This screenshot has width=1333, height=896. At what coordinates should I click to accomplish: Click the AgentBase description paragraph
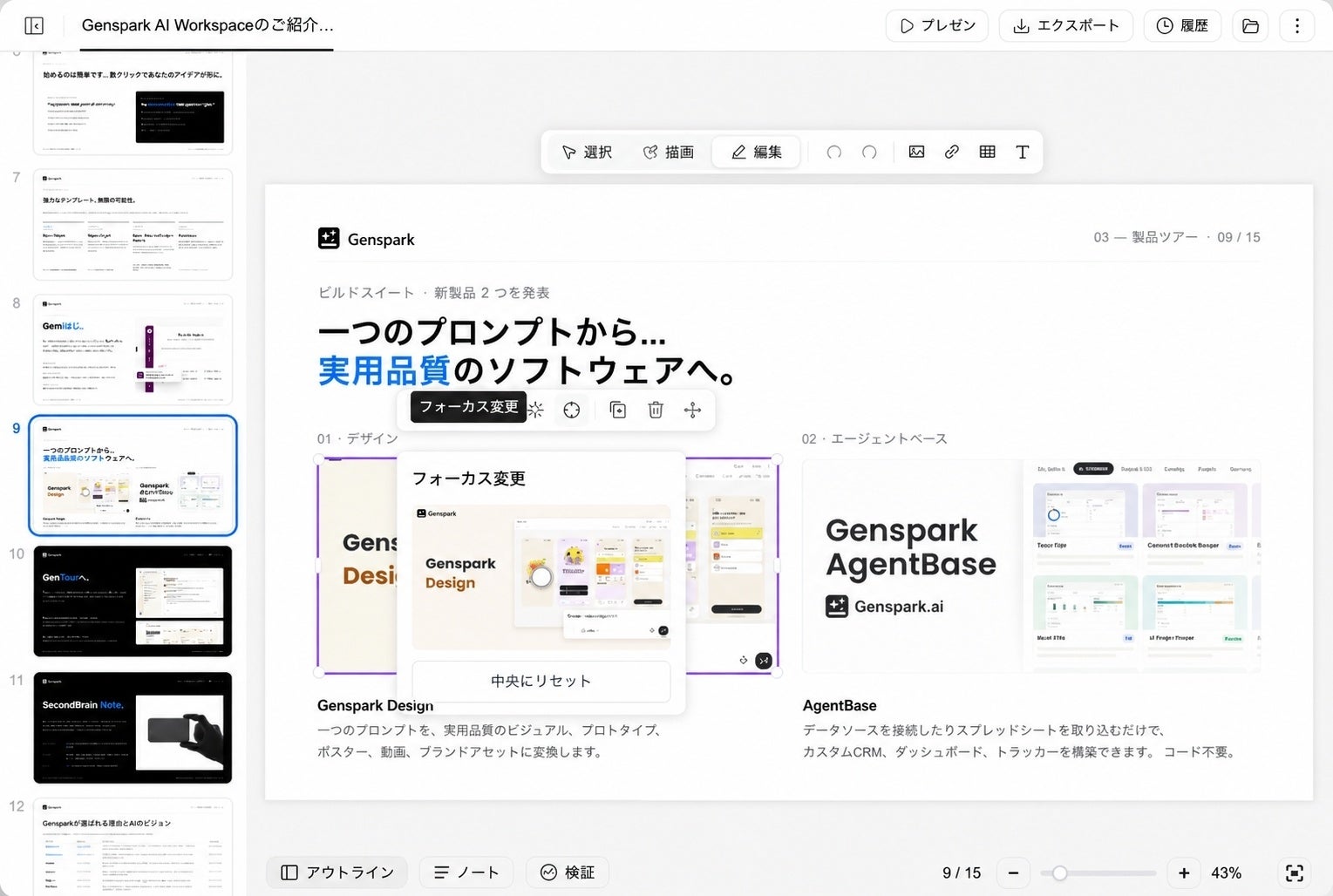click(1018, 741)
